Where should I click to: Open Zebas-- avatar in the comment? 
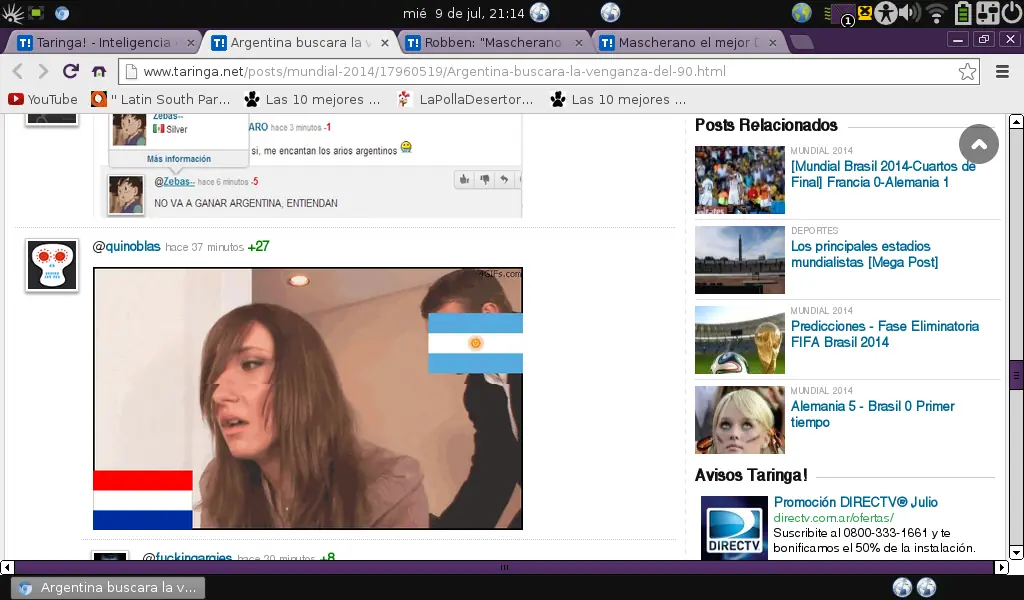(x=125, y=195)
